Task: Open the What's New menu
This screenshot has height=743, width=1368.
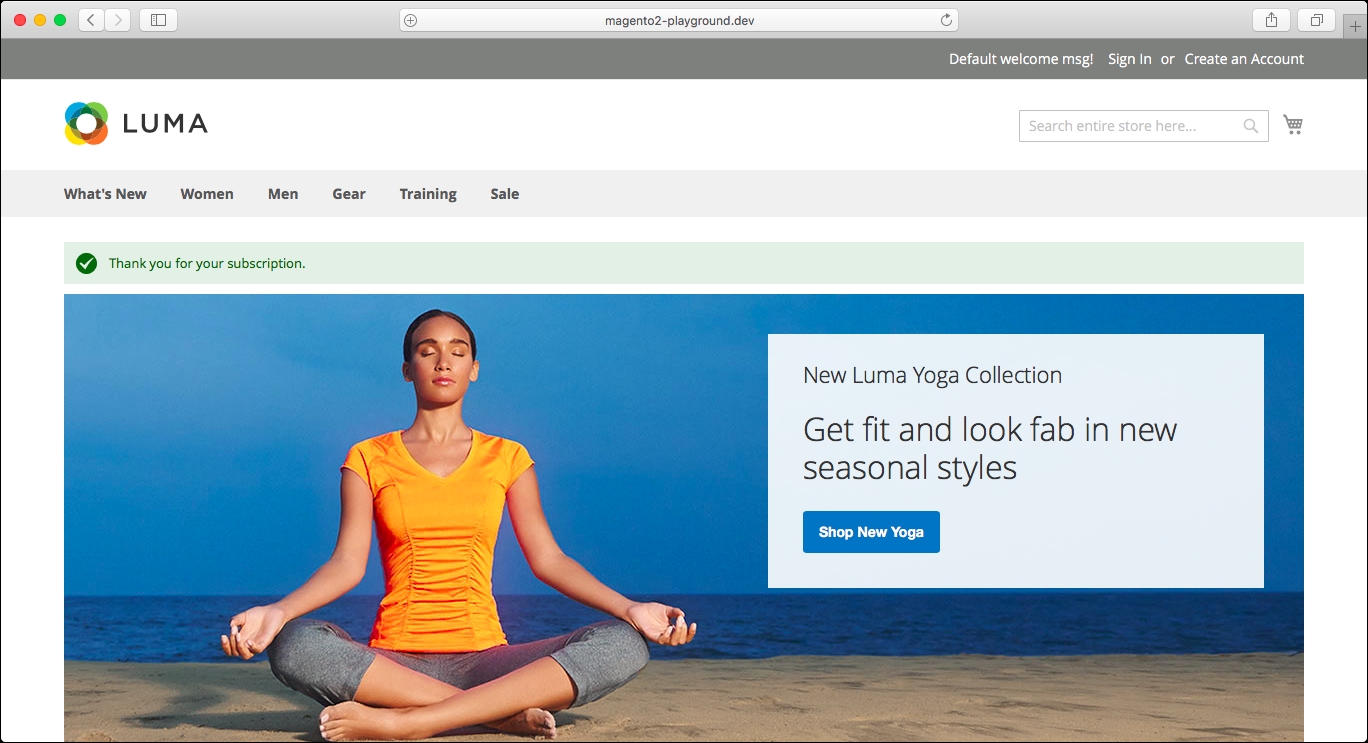Action: pos(105,194)
